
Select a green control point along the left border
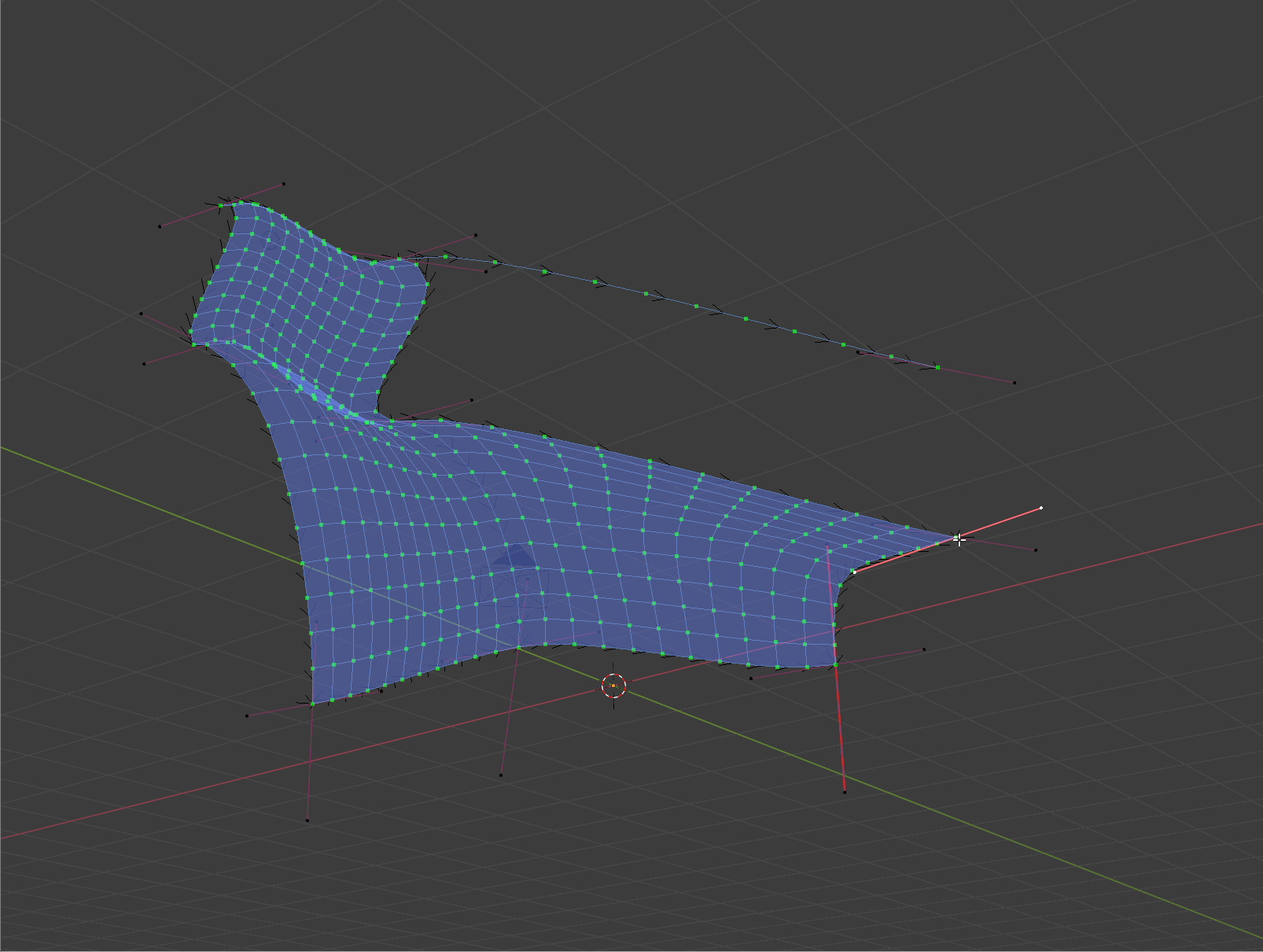tap(301, 564)
